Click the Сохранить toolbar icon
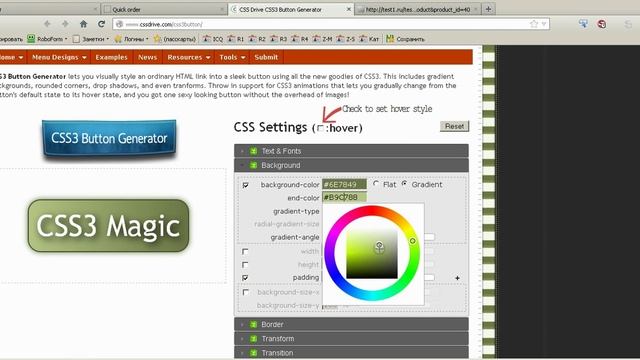640x360 pixels. click(390, 39)
